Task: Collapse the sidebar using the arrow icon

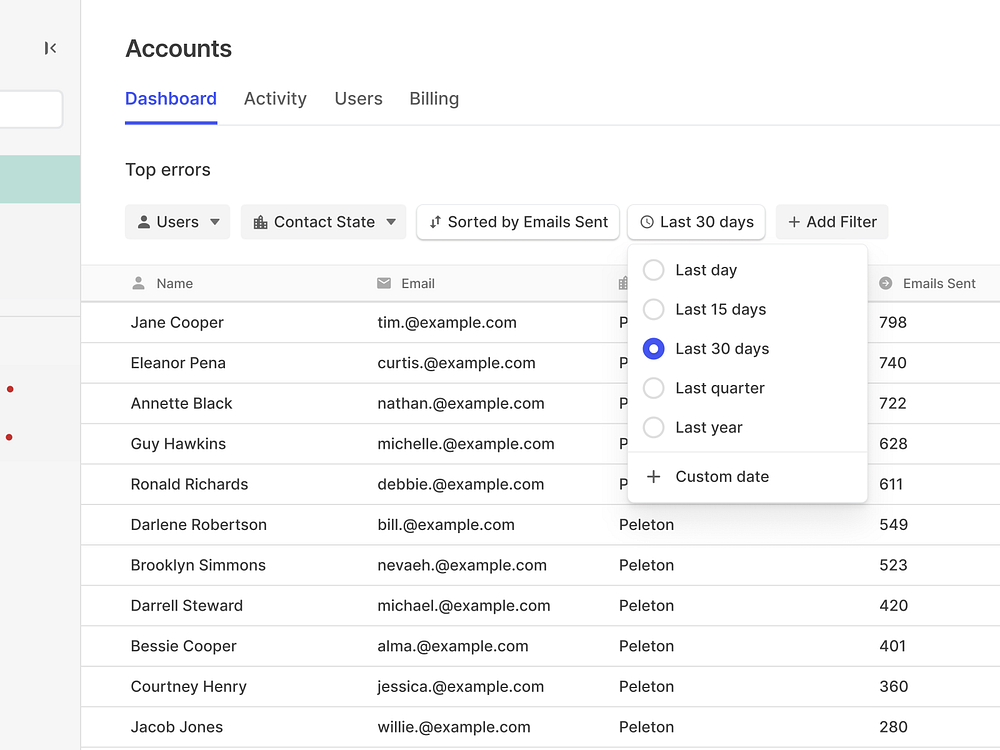Action: point(50,48)
